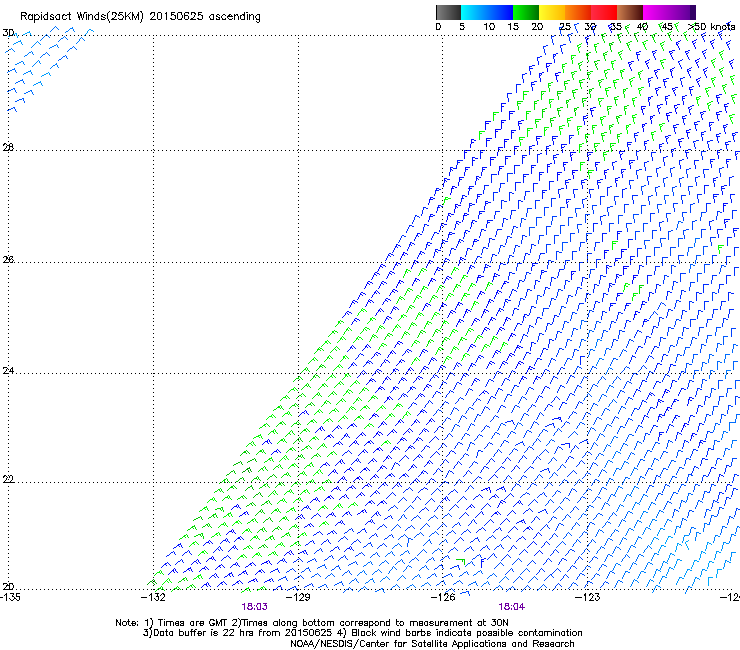Screen dimensions: 740x650
Task: Click the purple '18:03' time label
Action: (254, 607)
